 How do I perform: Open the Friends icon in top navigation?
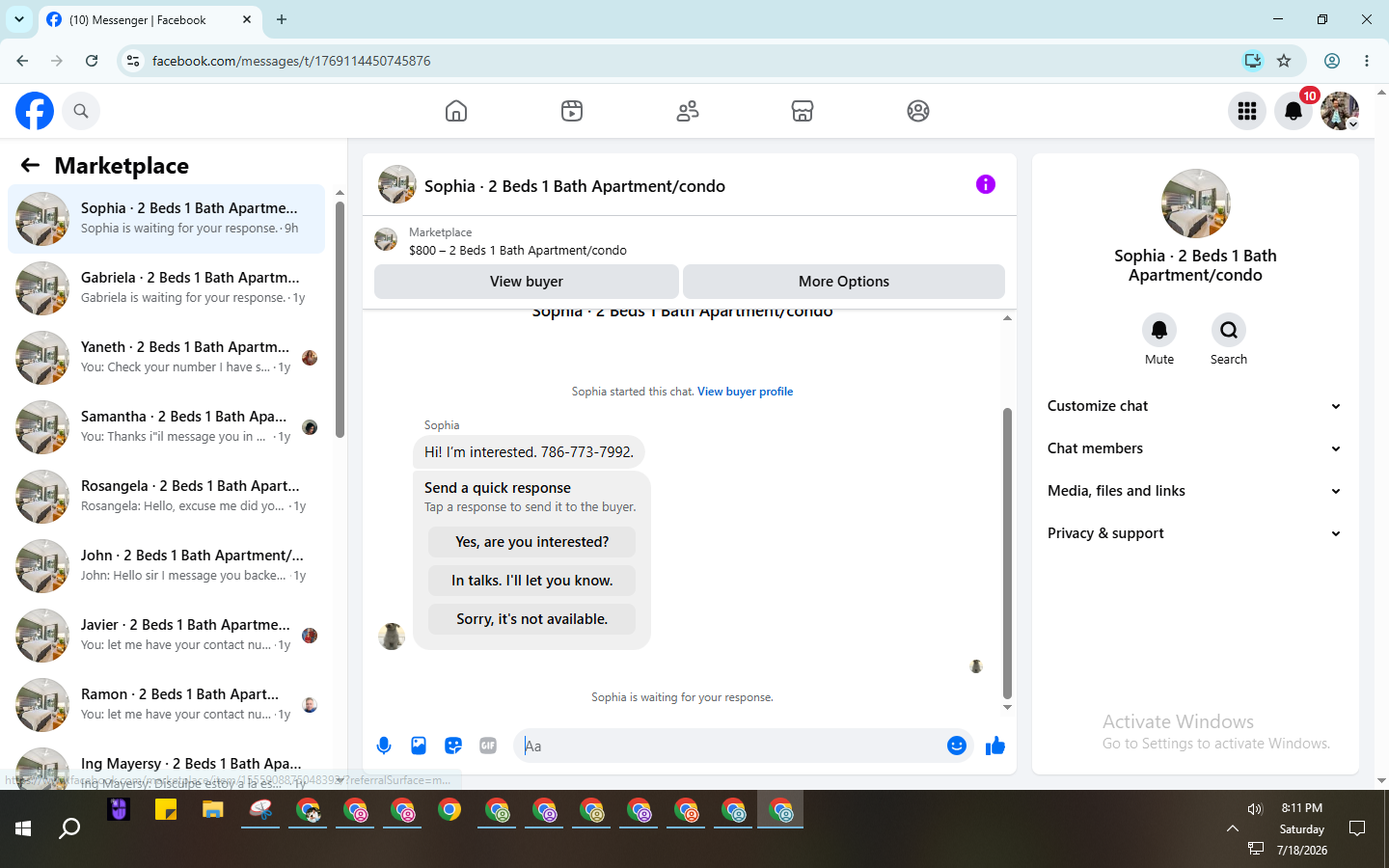(x=688, y=111)
